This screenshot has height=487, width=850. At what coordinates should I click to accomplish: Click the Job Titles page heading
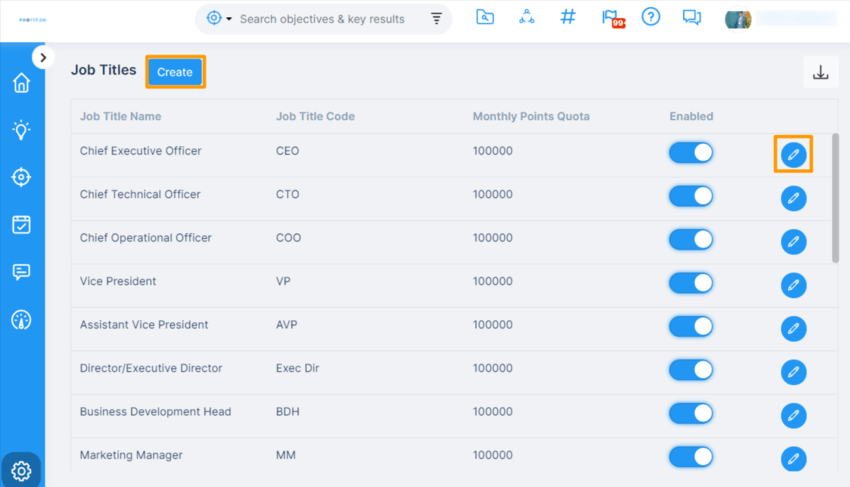(x=104, y=70)
